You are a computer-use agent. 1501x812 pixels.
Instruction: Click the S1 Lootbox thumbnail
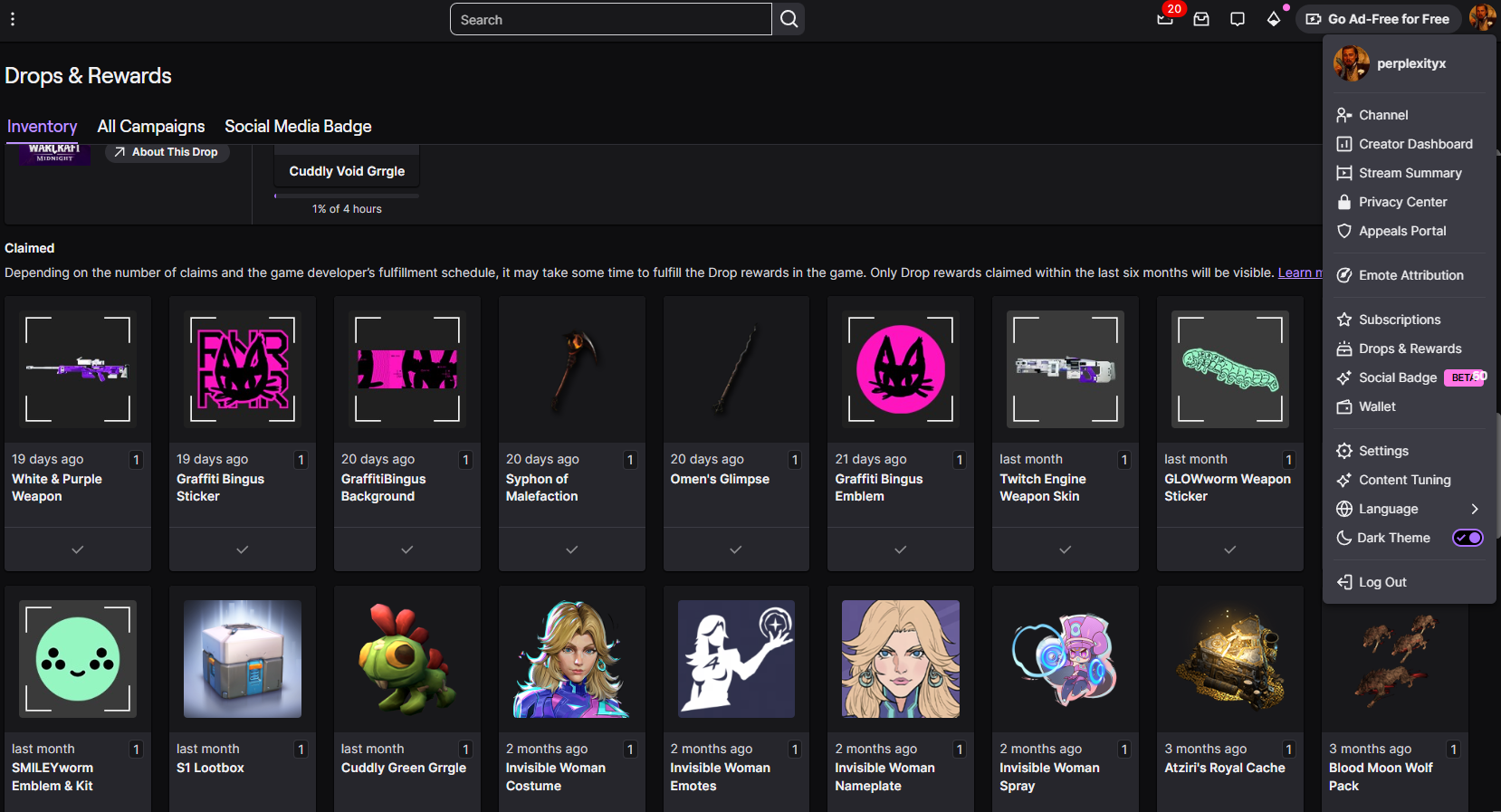(243, 659)
